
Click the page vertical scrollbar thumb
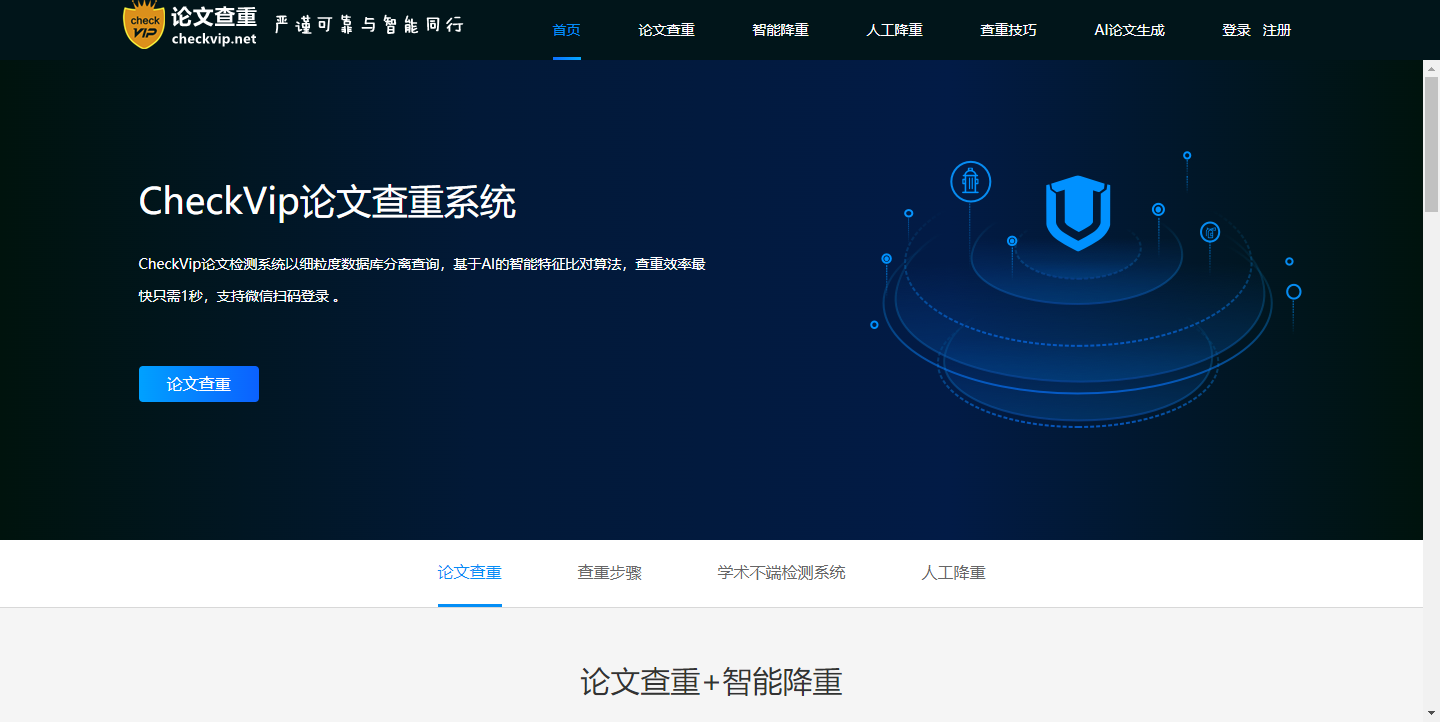[x=1431, y=143]
